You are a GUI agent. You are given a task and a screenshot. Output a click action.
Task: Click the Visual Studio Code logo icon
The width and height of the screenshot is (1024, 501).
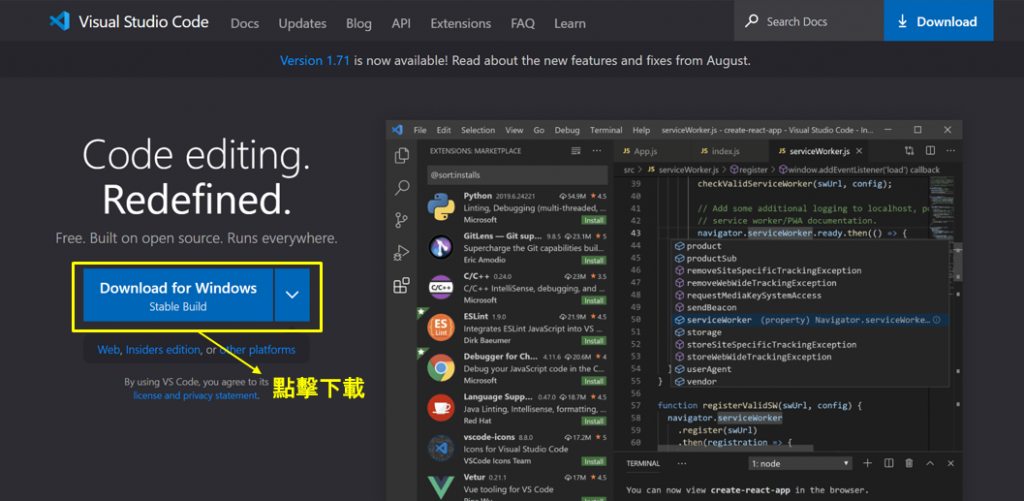(x=59, y=22)
